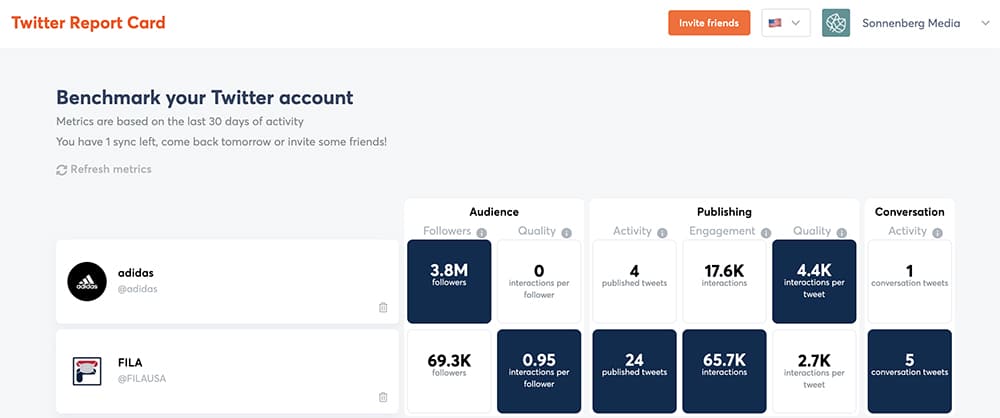Viewport: 1000px width, 418px height.
Task: Click the refresh icon beside Refresh metrics
Action: (62, 170)
